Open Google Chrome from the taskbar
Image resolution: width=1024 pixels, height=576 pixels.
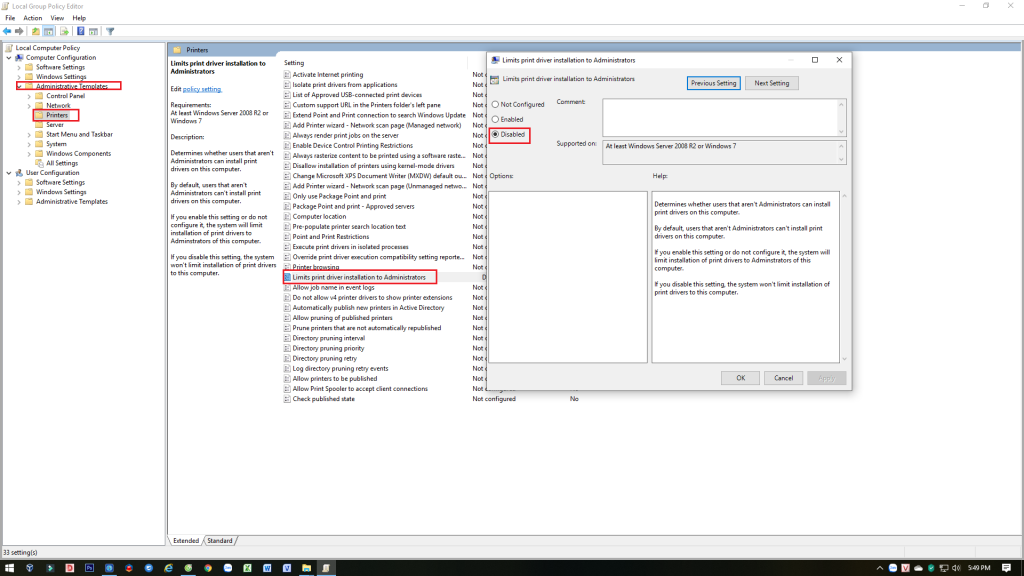pos(208,568)
